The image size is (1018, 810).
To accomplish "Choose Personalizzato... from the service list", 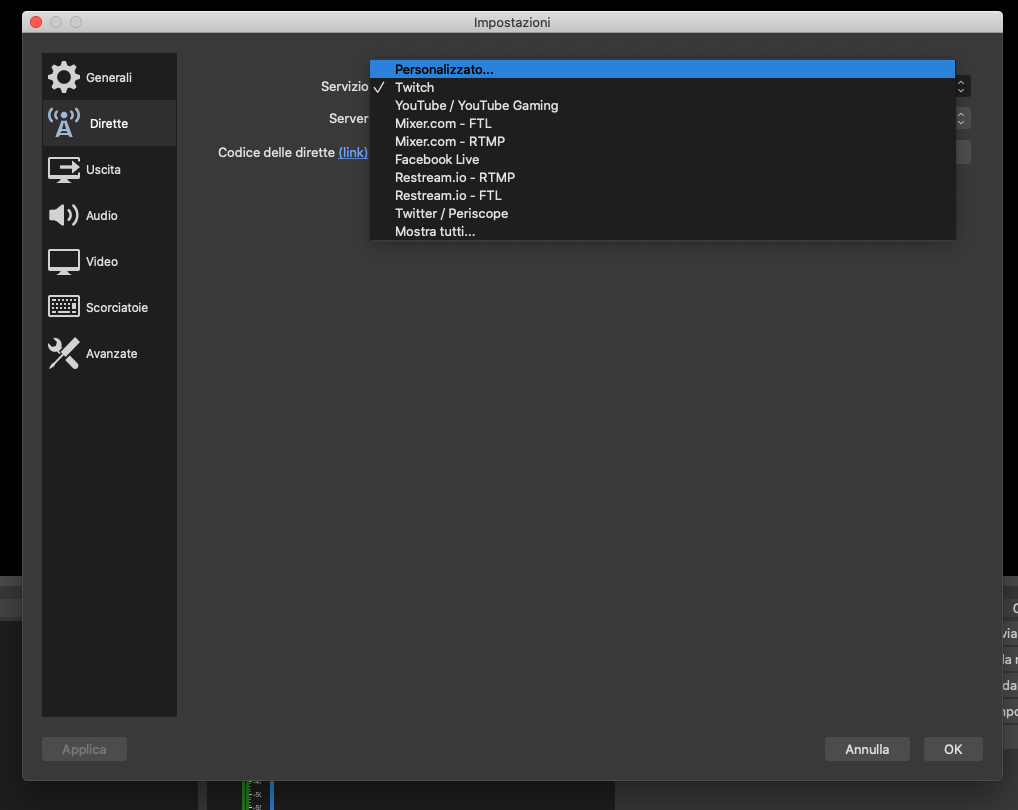I will click(662, 69).
